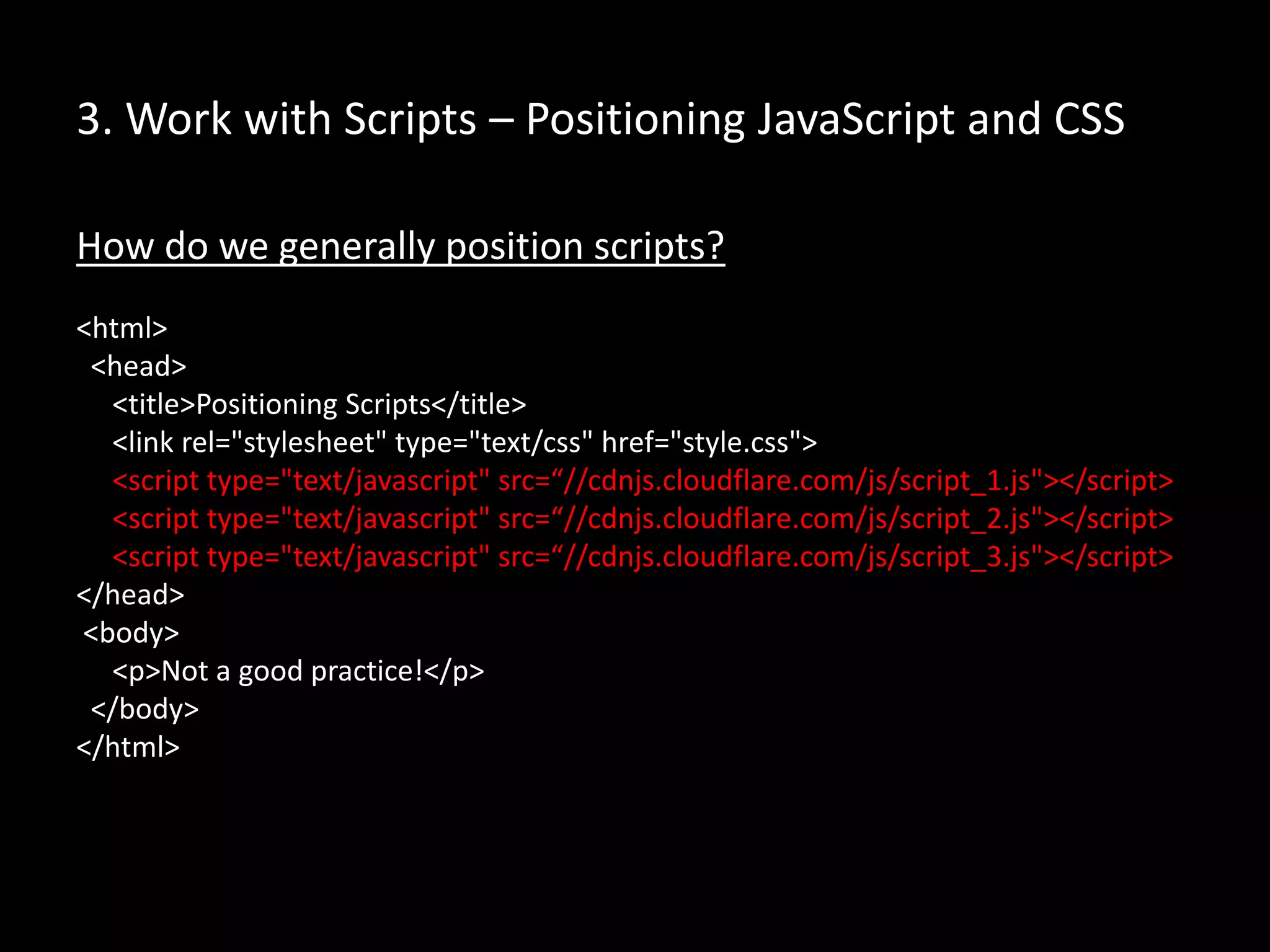Image resolution: width=1270 pixels, height=952 pixels.
Task: Click the closing </head> tag
Action: [x=130, y=595]
